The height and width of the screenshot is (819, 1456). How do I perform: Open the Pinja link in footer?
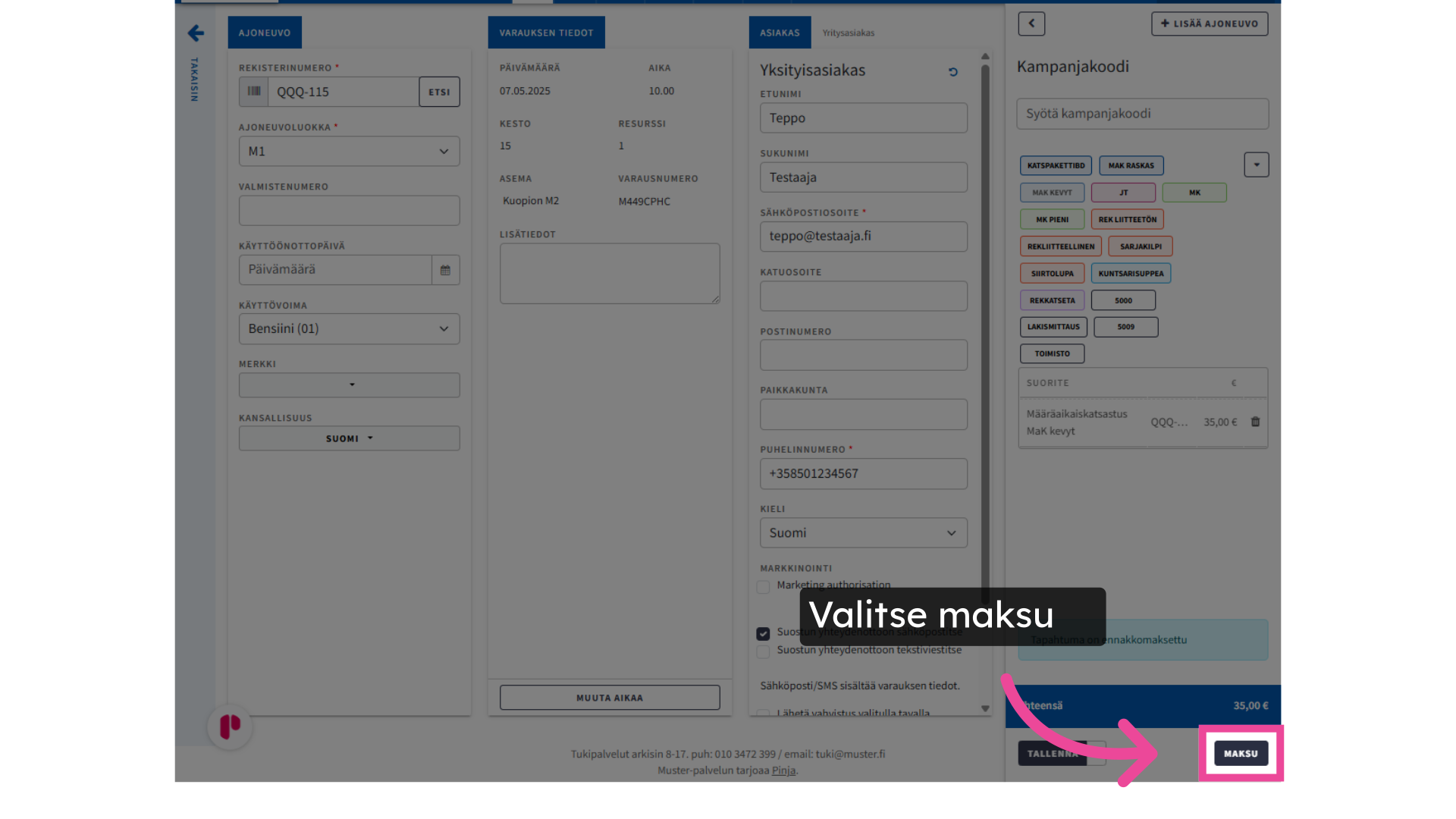(x=783, y=770)
